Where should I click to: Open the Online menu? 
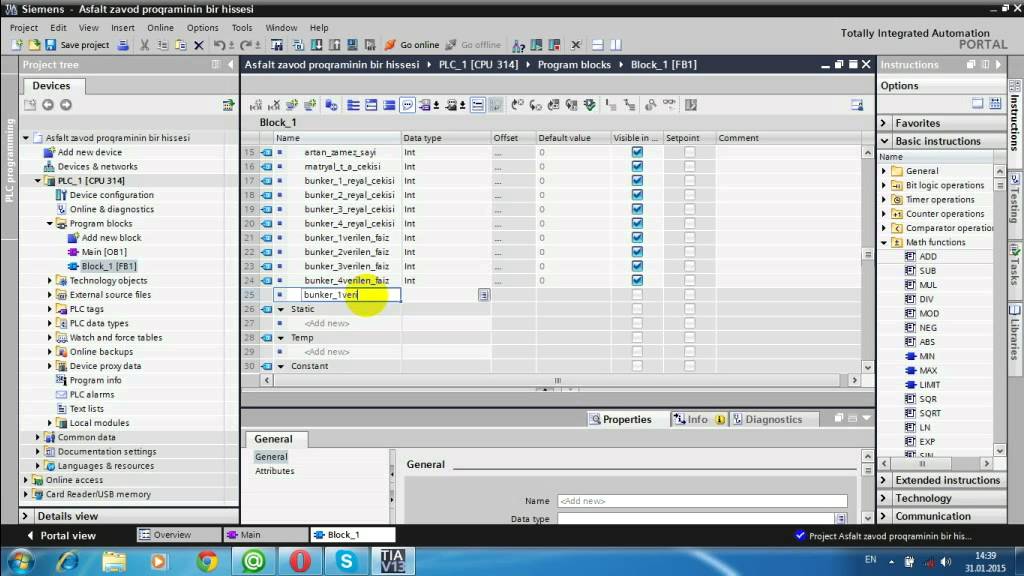160,27
